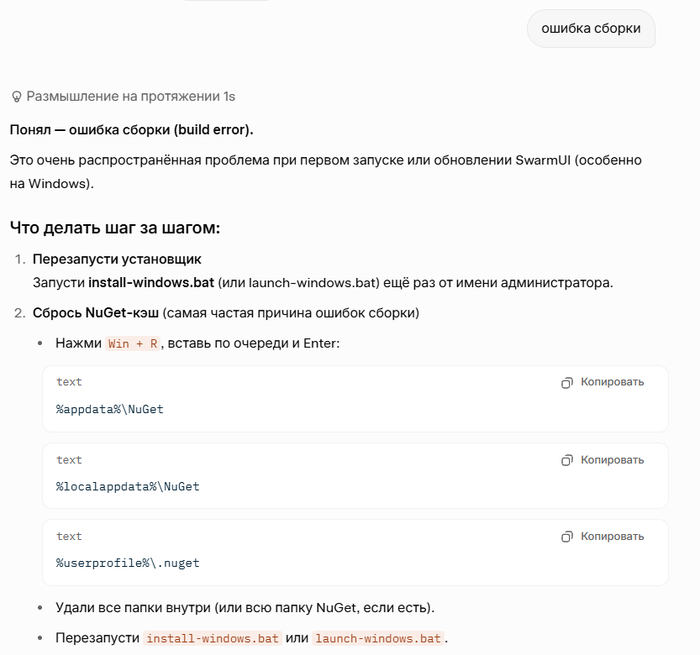Image resolution: width=700 pixels, height=655 pixels.
Task: Click the %userprofile%\.nuget code text
Action: (x=128, y=563)
